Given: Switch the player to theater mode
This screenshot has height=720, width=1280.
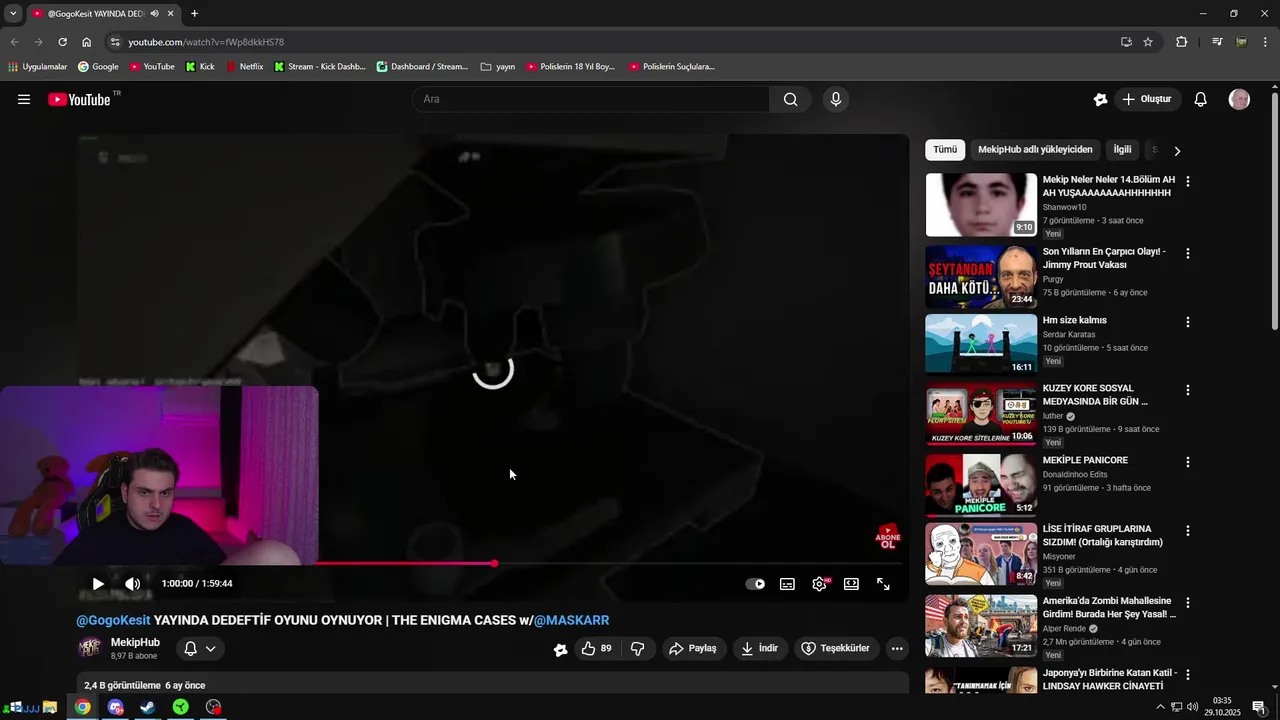Looking at the screenshot, I should click(x=851, y=584).
